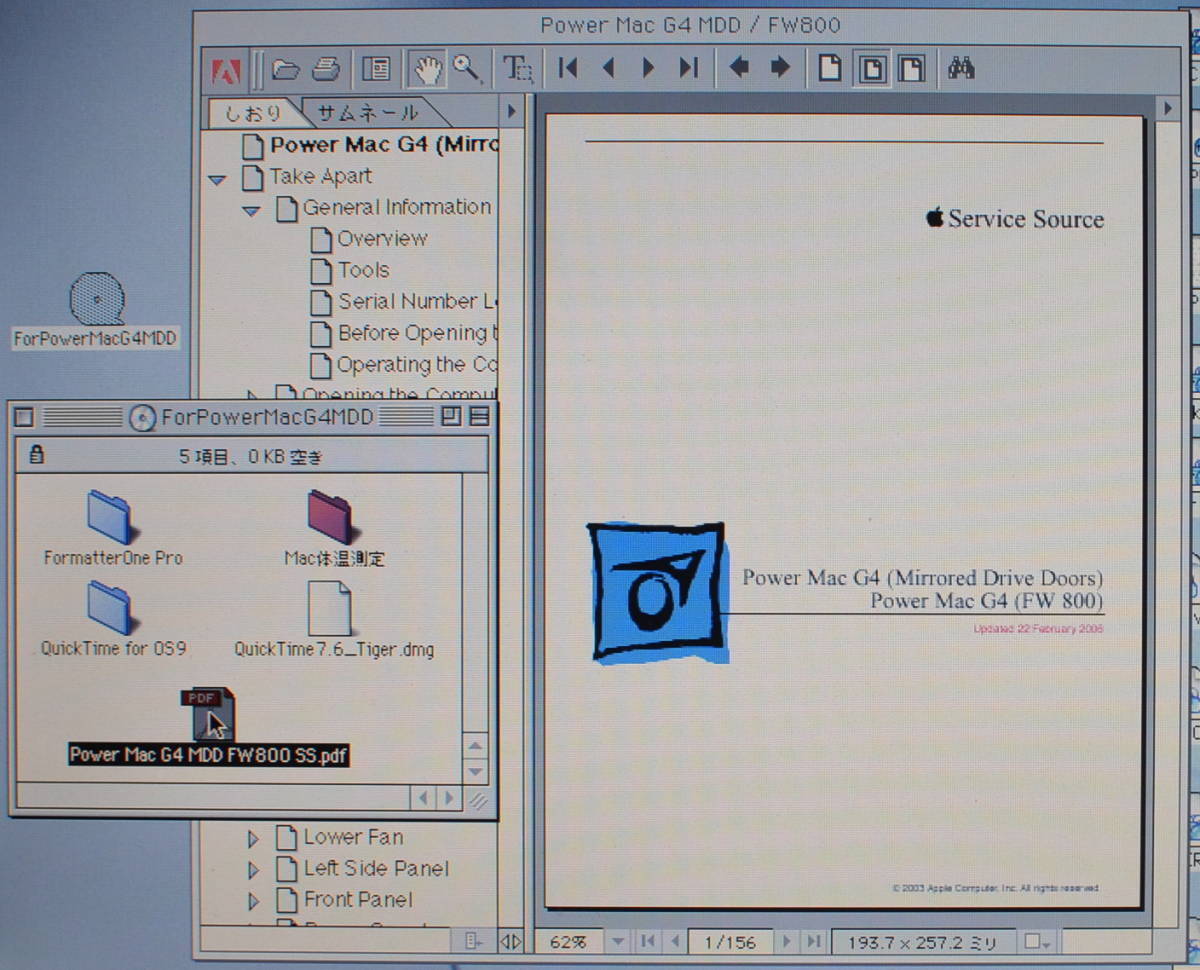The image size is (1200, 970).
Task: Switch to the しおり tab
Action: coord(253,112)
